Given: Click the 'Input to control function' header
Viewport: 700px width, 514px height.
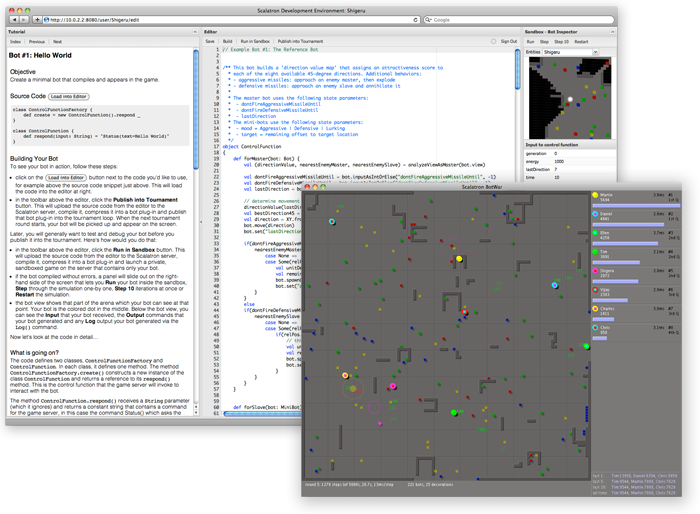Looking at the screenshot, I should click(552, 145).
